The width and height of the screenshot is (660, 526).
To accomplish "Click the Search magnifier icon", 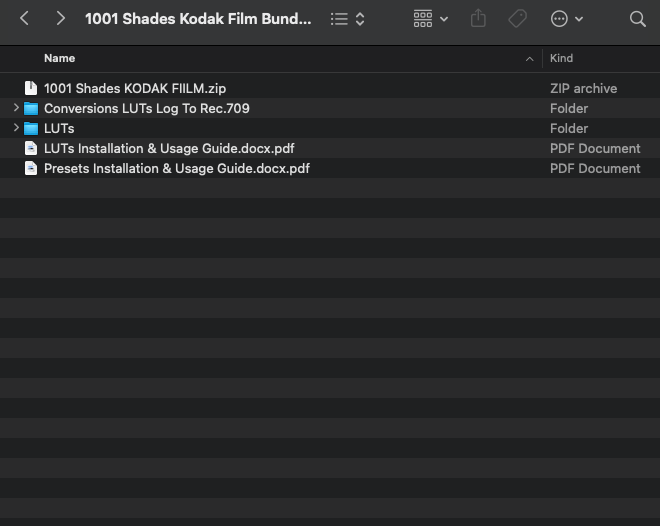I will [637, 19].
